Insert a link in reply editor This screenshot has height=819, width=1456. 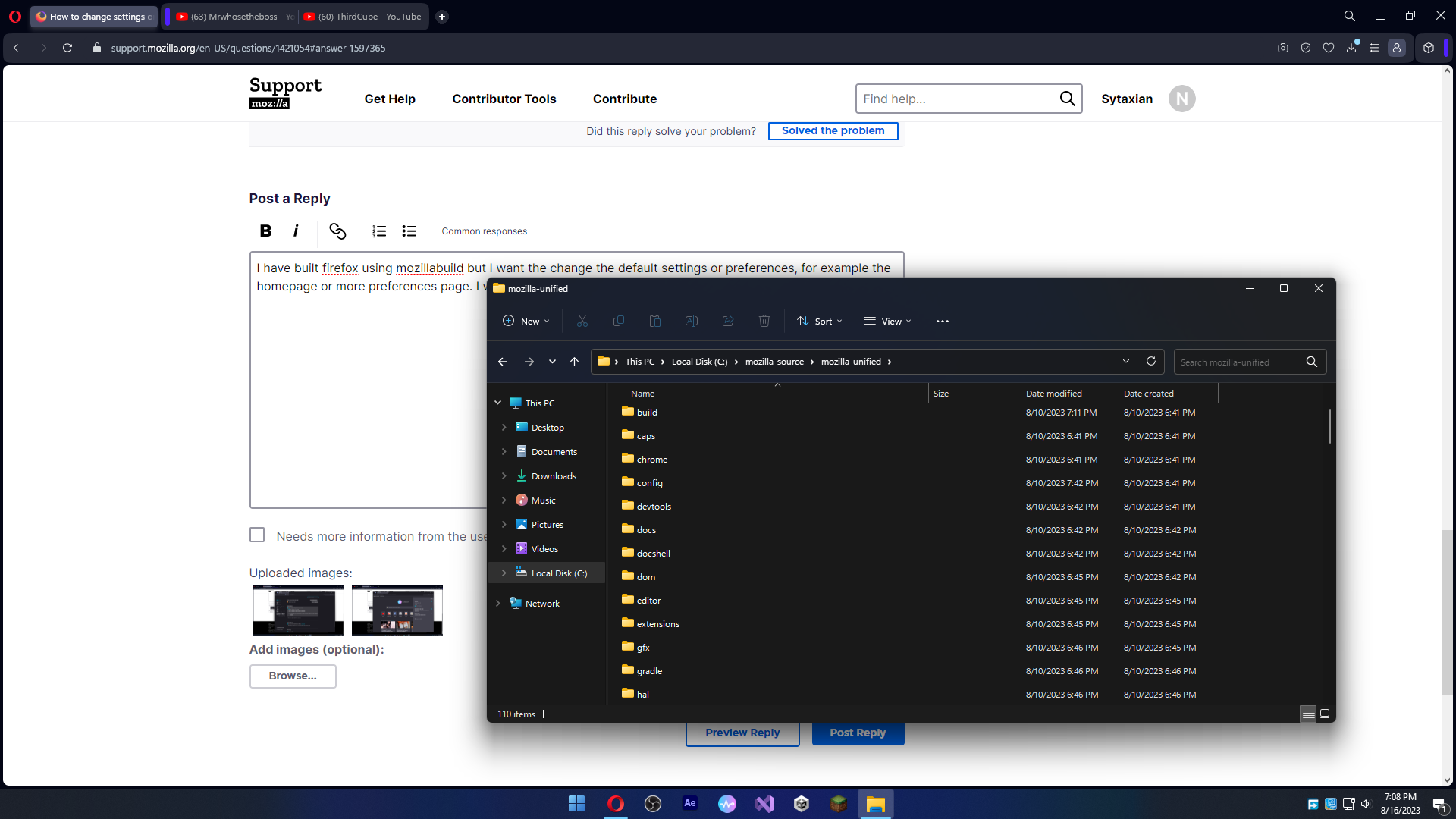[x=337, y=231]
